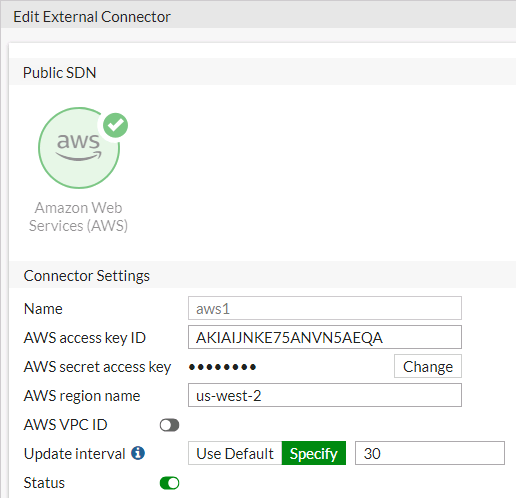
Task: Click the AWS secret access key label
Action: [97, 367]
